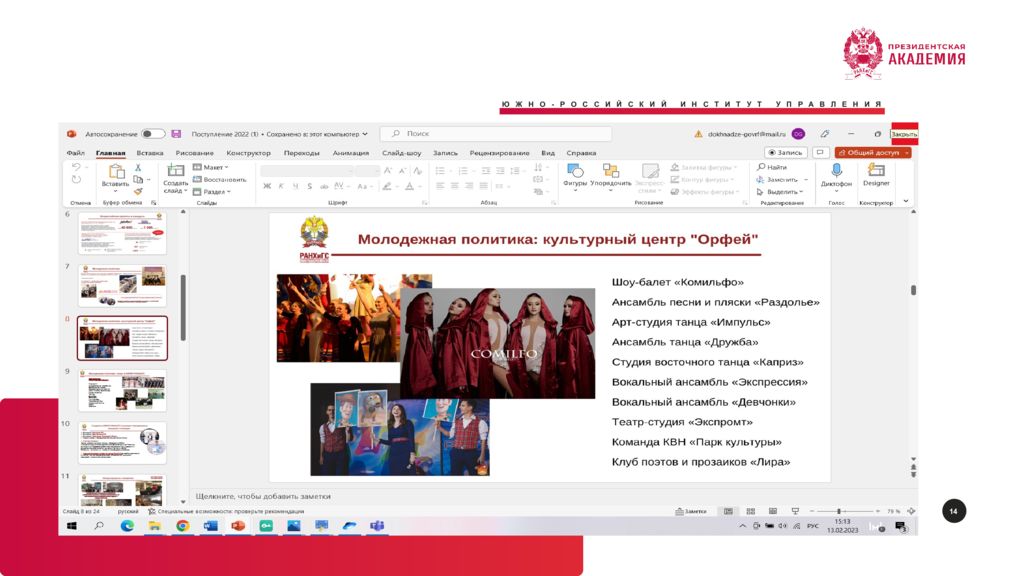Click the zoom slider in status bar

coord(844,511)
